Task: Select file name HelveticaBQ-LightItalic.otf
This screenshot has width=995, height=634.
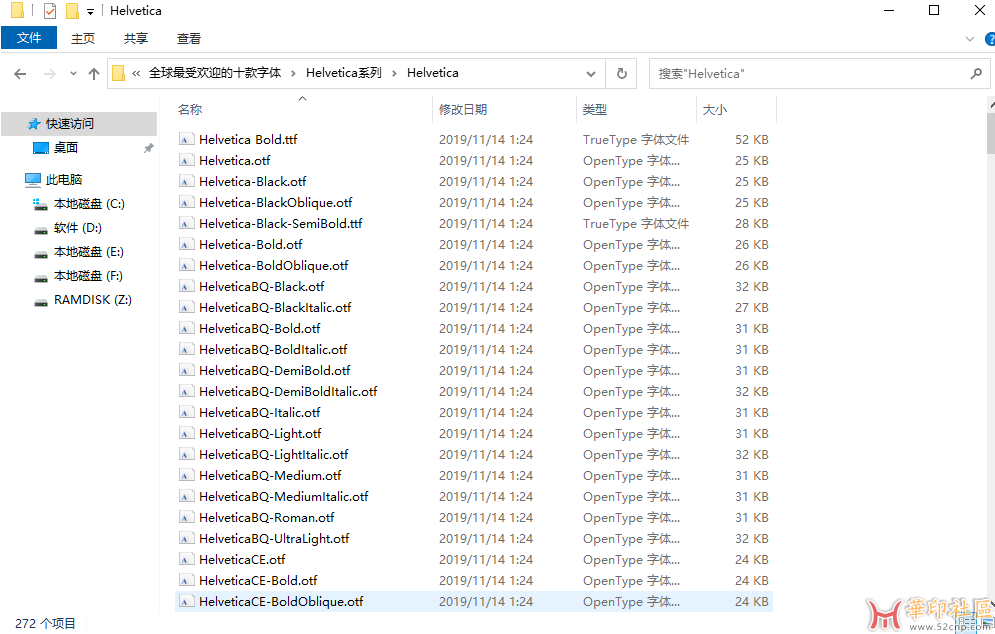Action: pos(273,454)
